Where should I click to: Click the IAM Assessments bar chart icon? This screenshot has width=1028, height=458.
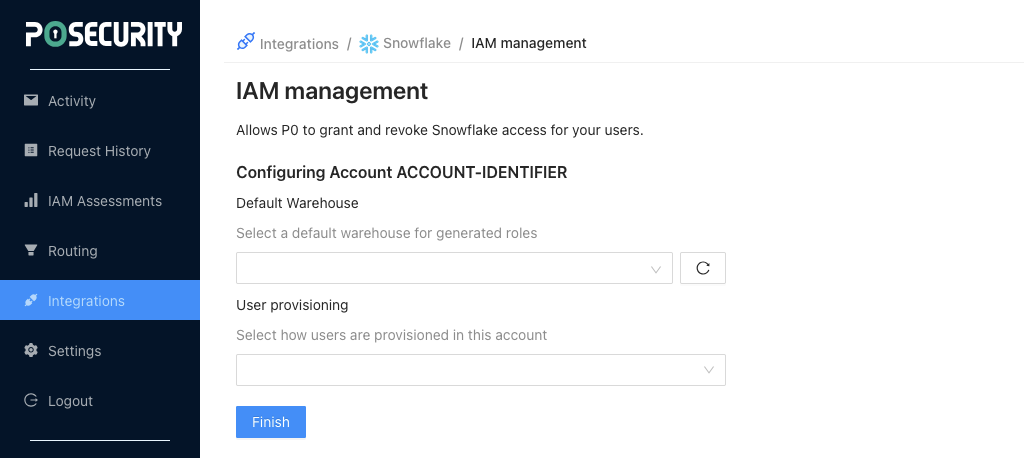click(31, 200)
